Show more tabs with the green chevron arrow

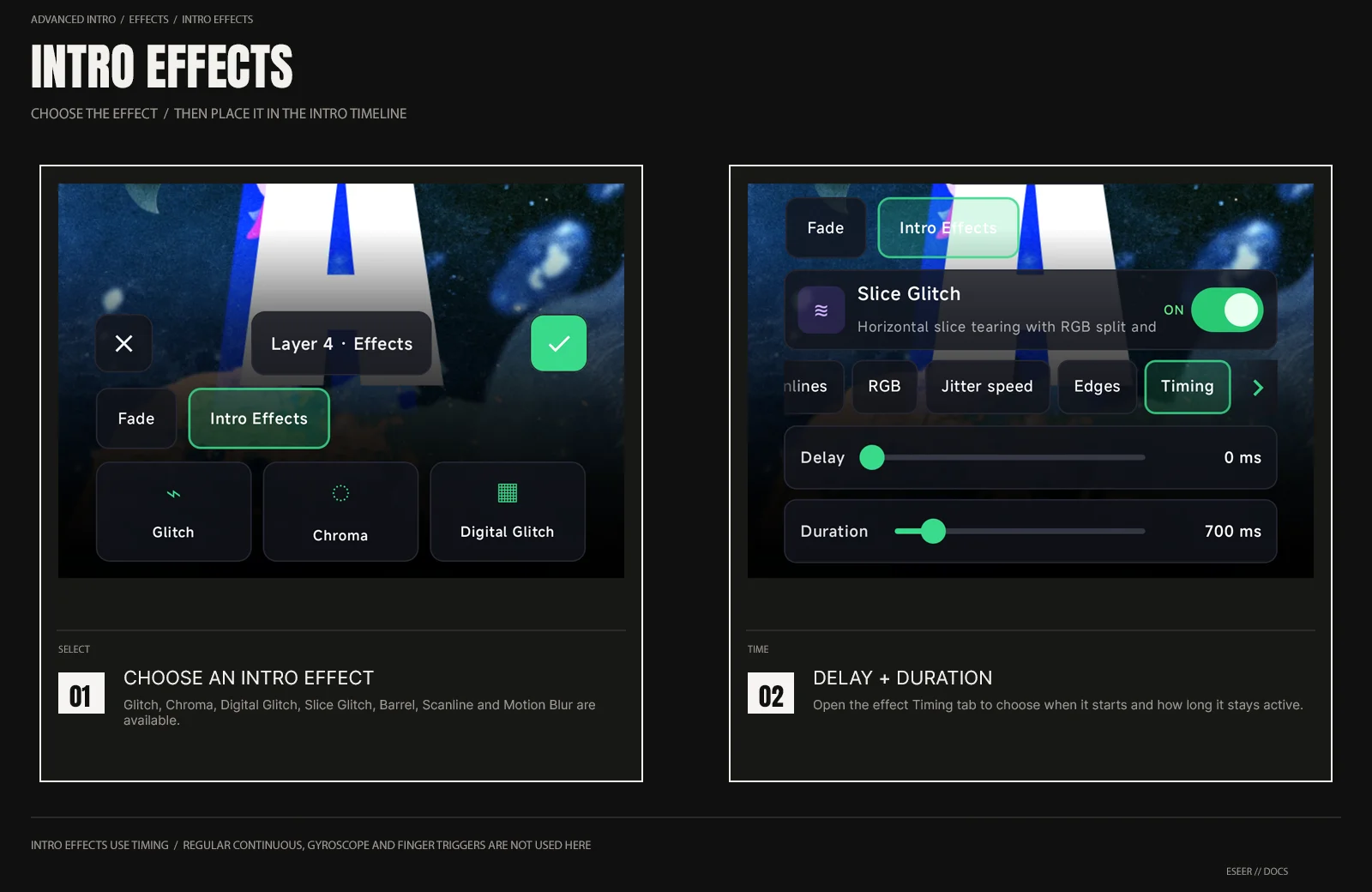(1258, 388)
